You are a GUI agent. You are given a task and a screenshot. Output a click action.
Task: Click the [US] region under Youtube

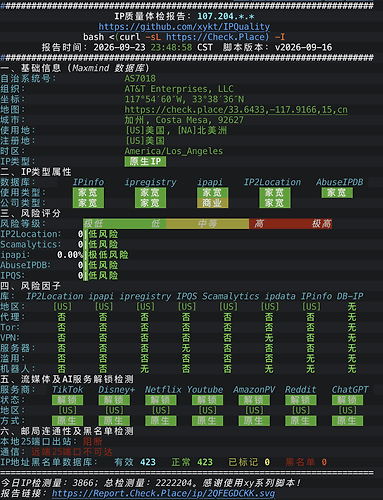pos(207,410)
